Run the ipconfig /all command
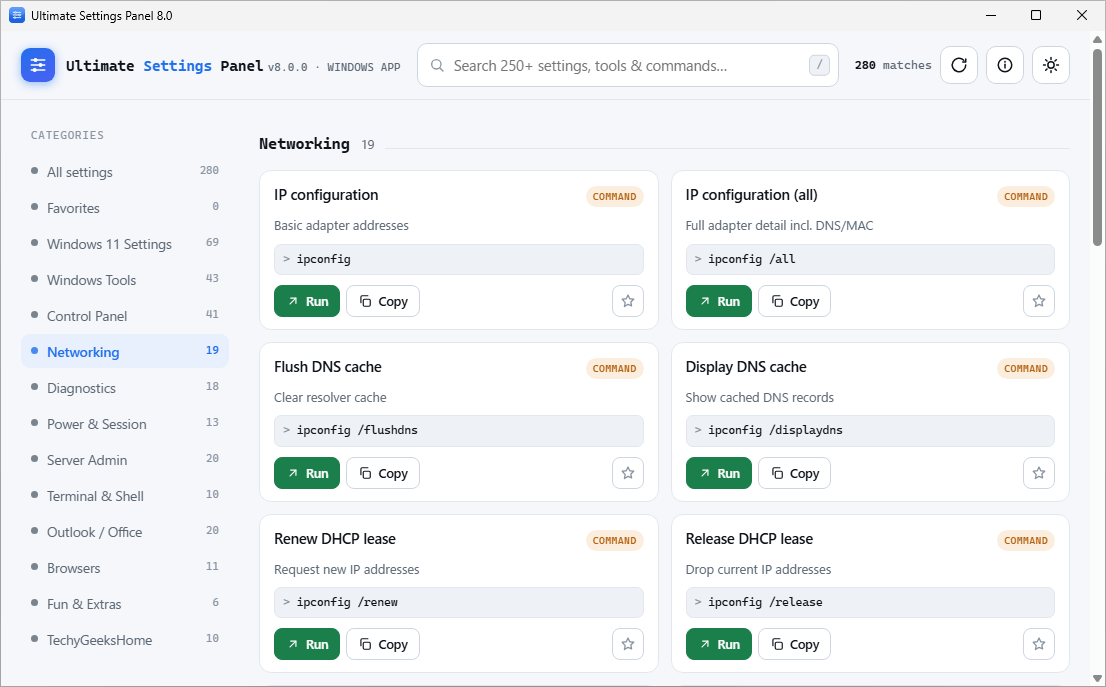1106x687 pixels. pos(719,301)
